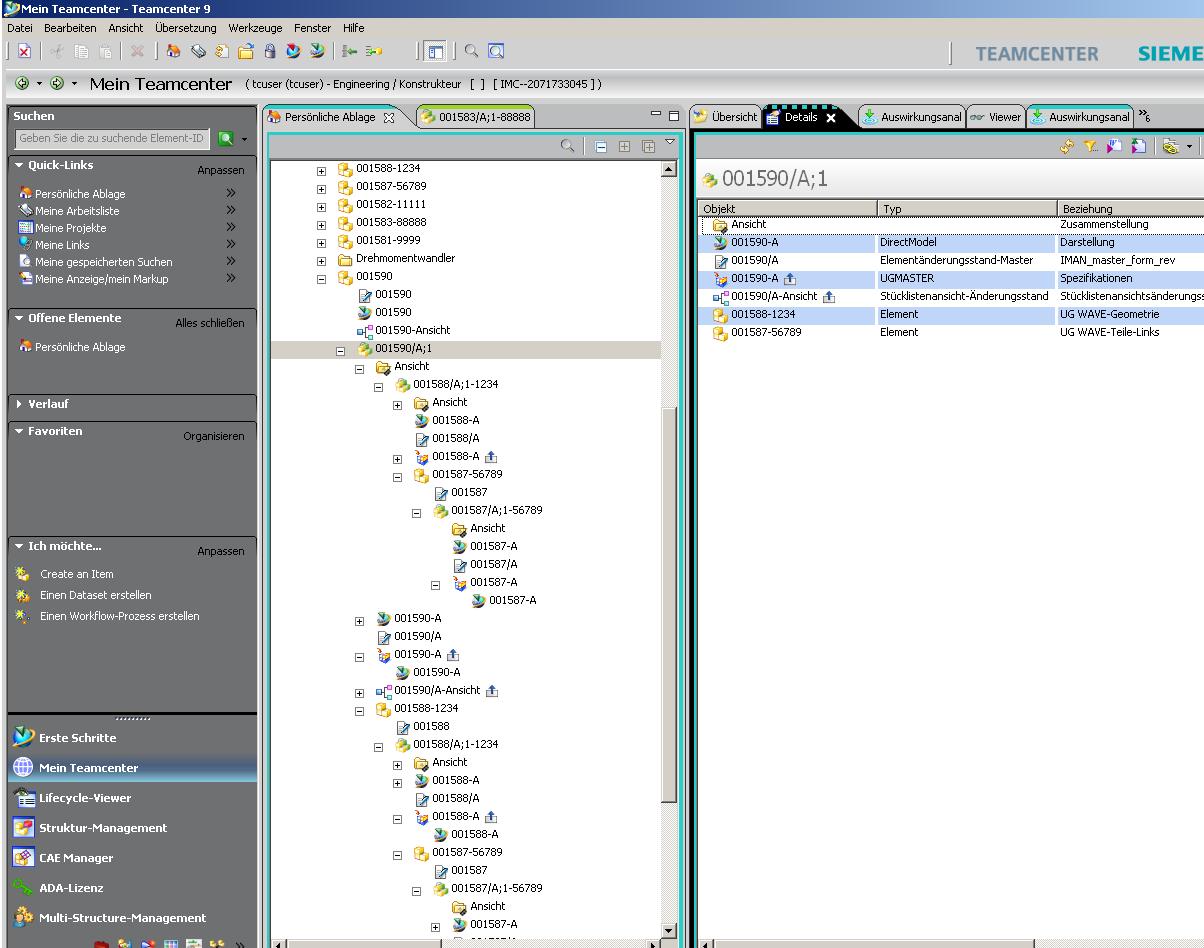Image resolution: width=1204 pixels, height=948 pixels.
Task: Show the hidden tabs overflow list
Action: pyautogui.click(x=1144, y=117)
